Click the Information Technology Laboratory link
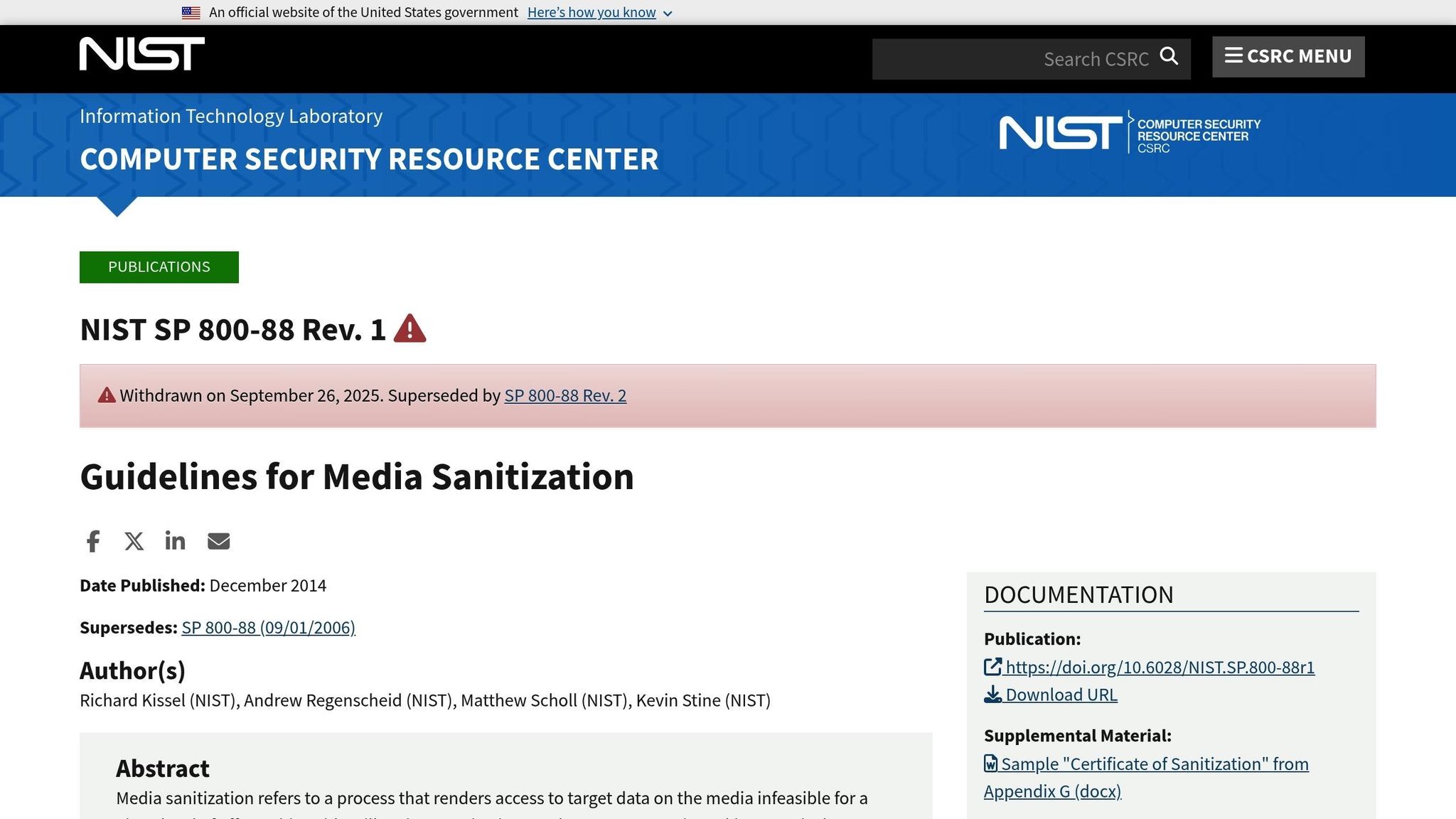Screen dimensions: 1456x819 click(x=230, y=116)
